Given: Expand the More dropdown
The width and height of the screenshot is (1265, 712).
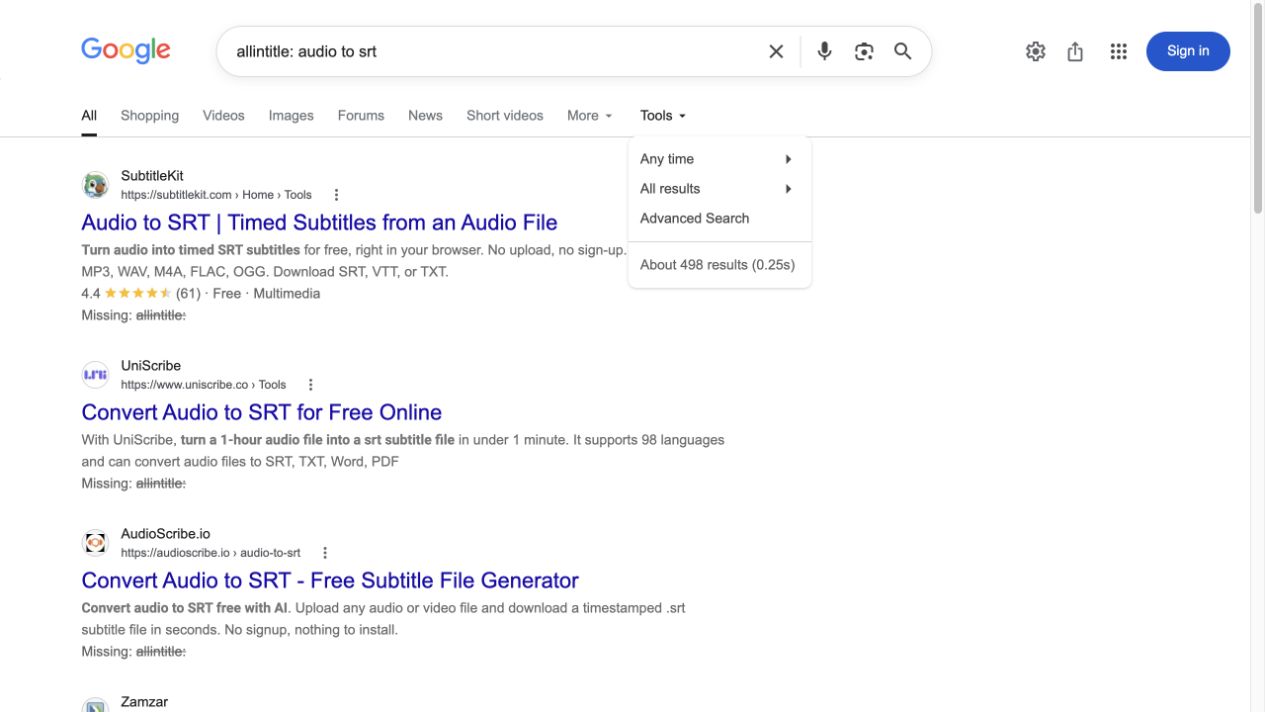Looking at the screenshot, I should click(x=589, y=116).
